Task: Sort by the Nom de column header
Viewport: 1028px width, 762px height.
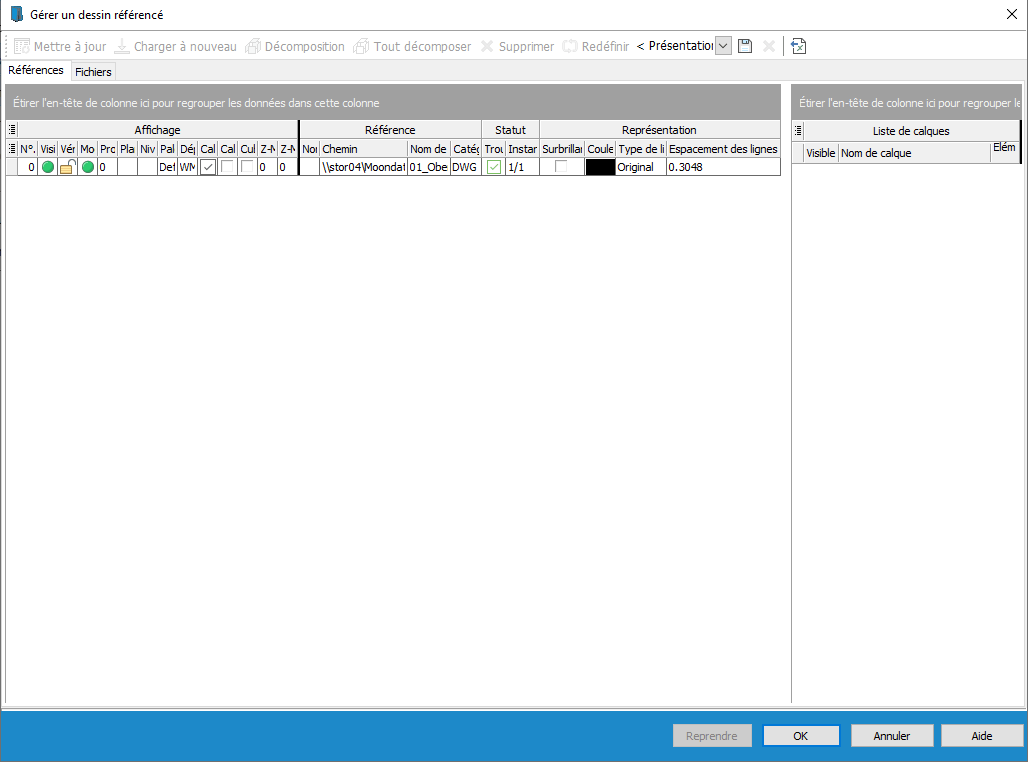Action: click(429, 149)
